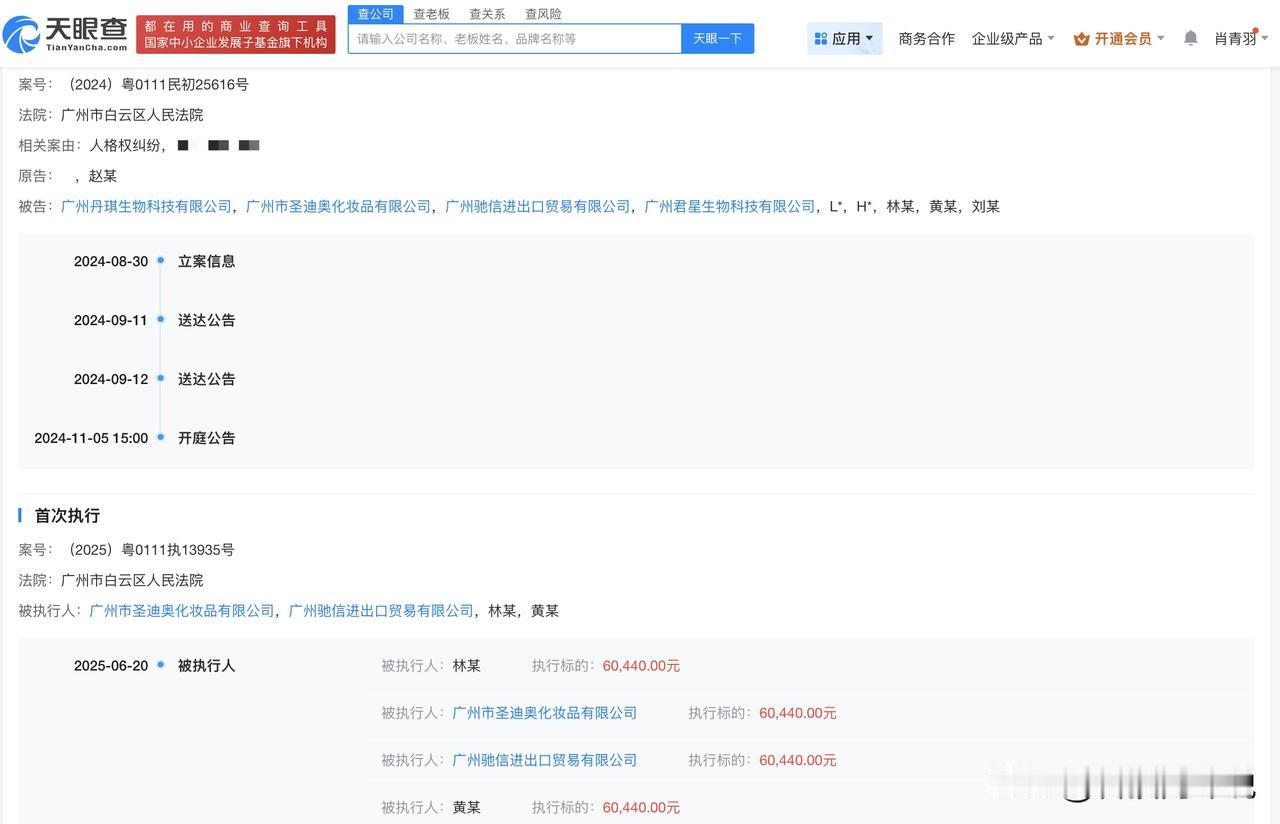Switch to the 查风险 tab

pos(543,14)
